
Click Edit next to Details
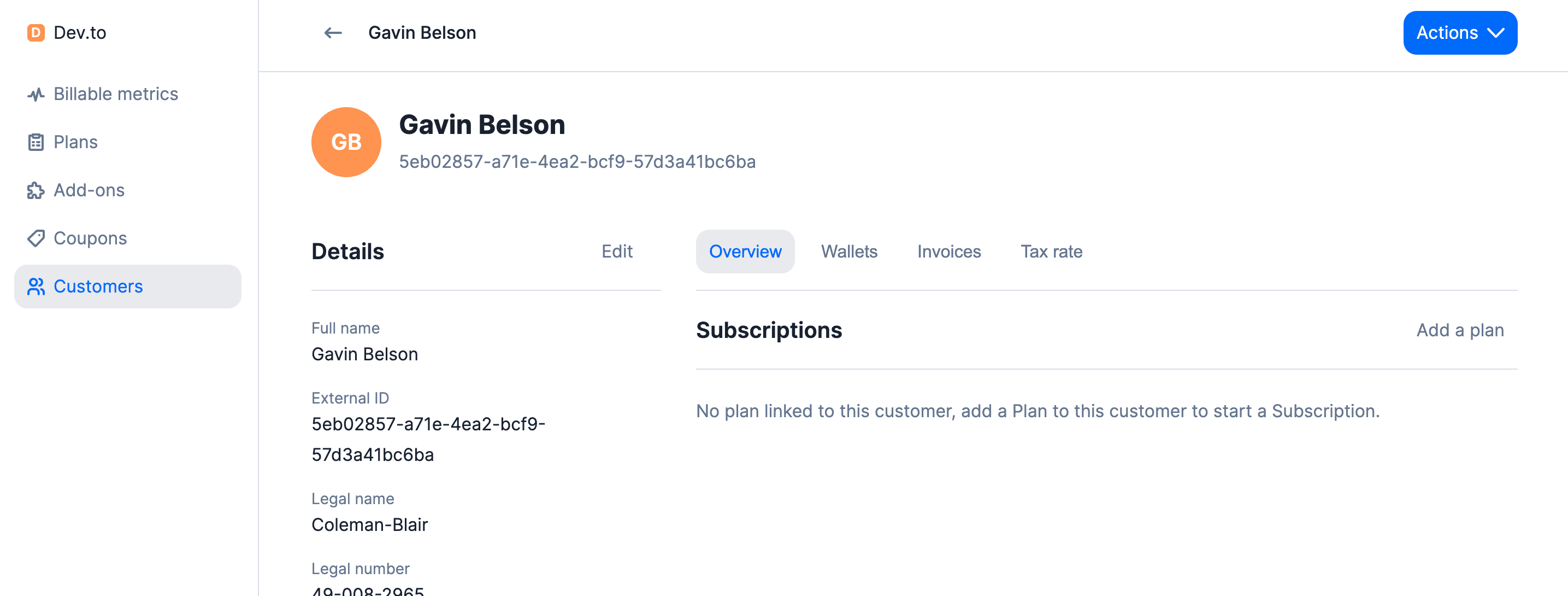(617, 252)
